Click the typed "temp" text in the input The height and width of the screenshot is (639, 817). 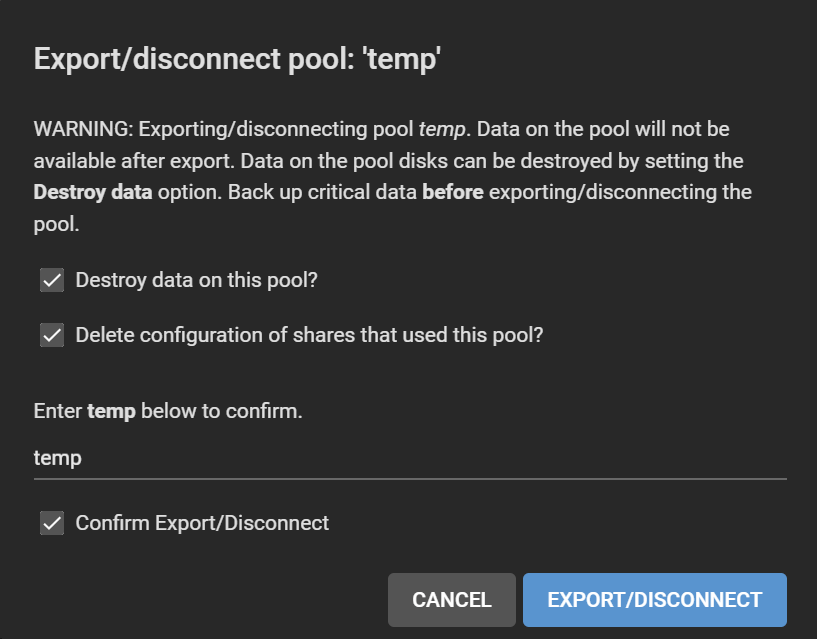pyautogui.click(x=58, y=458)
